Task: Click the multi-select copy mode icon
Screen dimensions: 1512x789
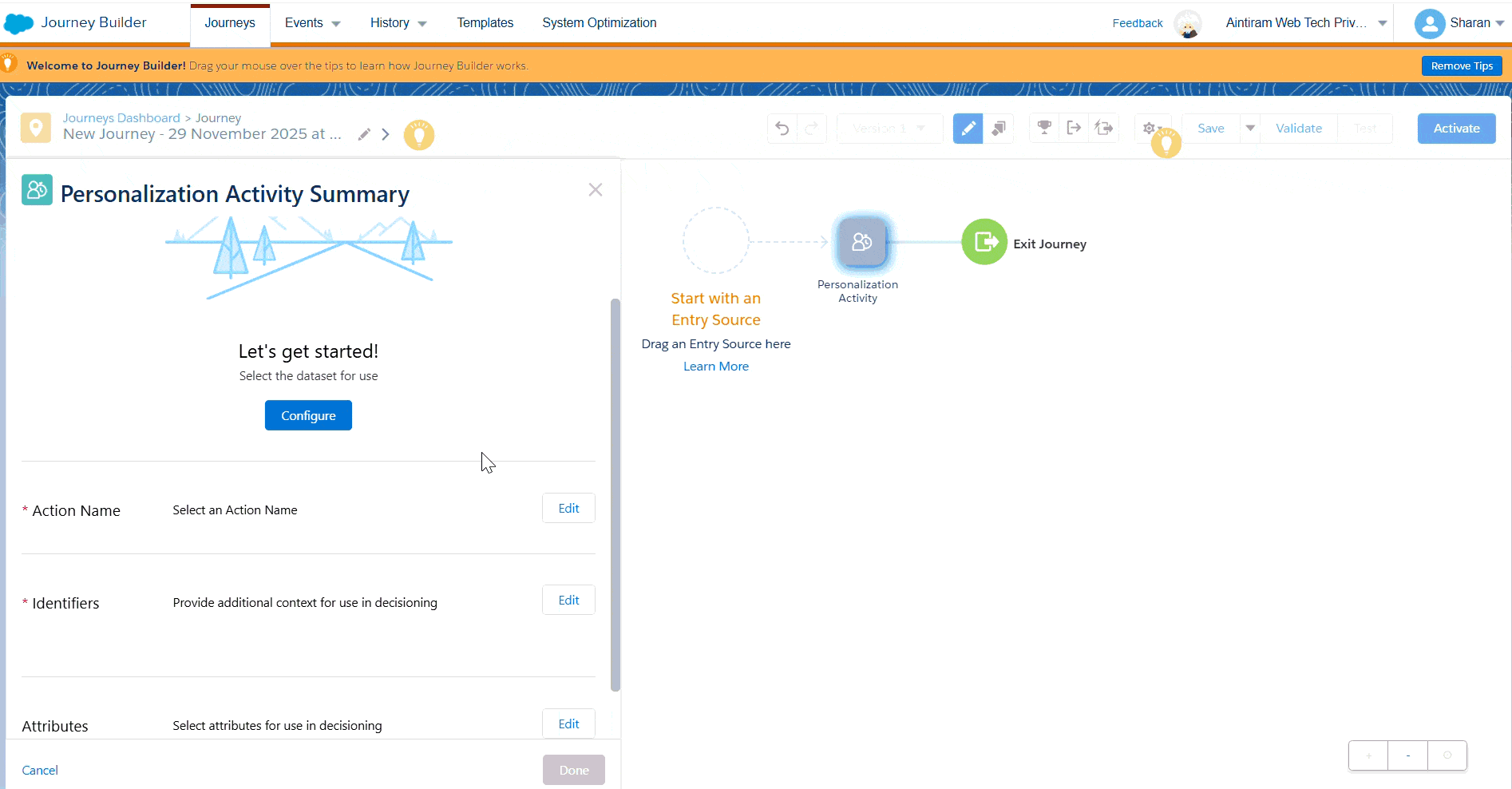Action: [999, 129]
